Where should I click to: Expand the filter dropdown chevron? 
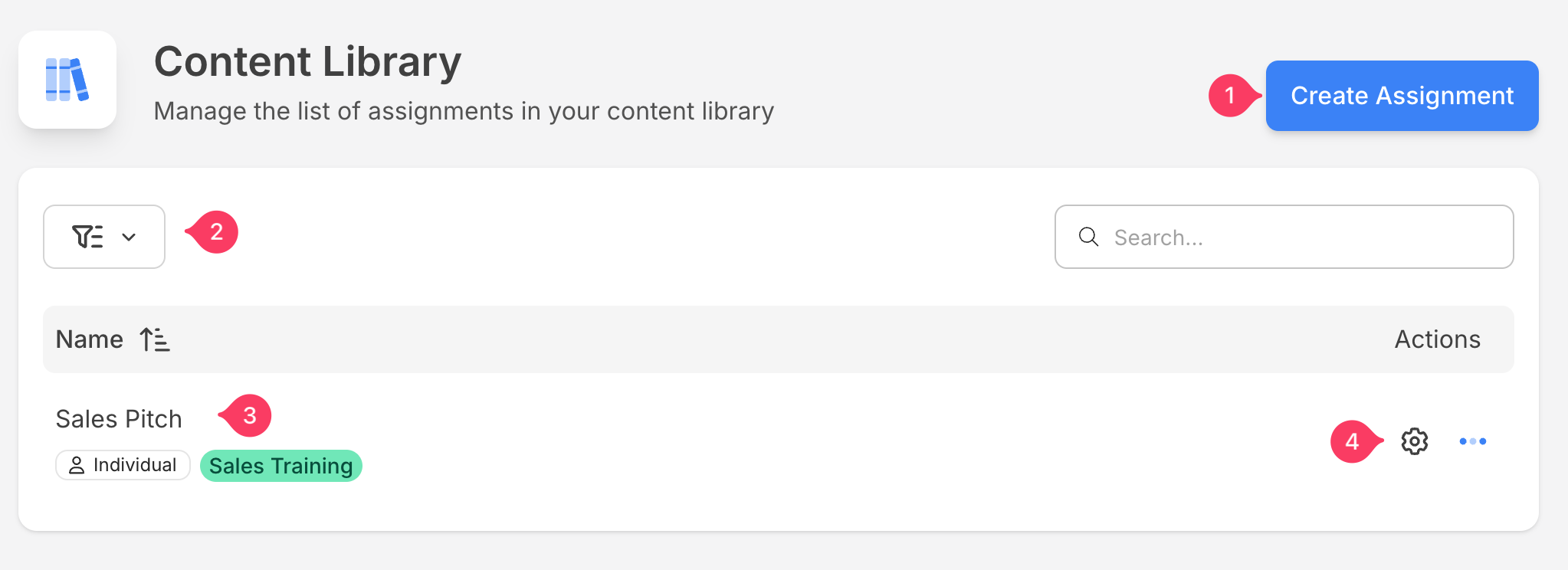129,237
